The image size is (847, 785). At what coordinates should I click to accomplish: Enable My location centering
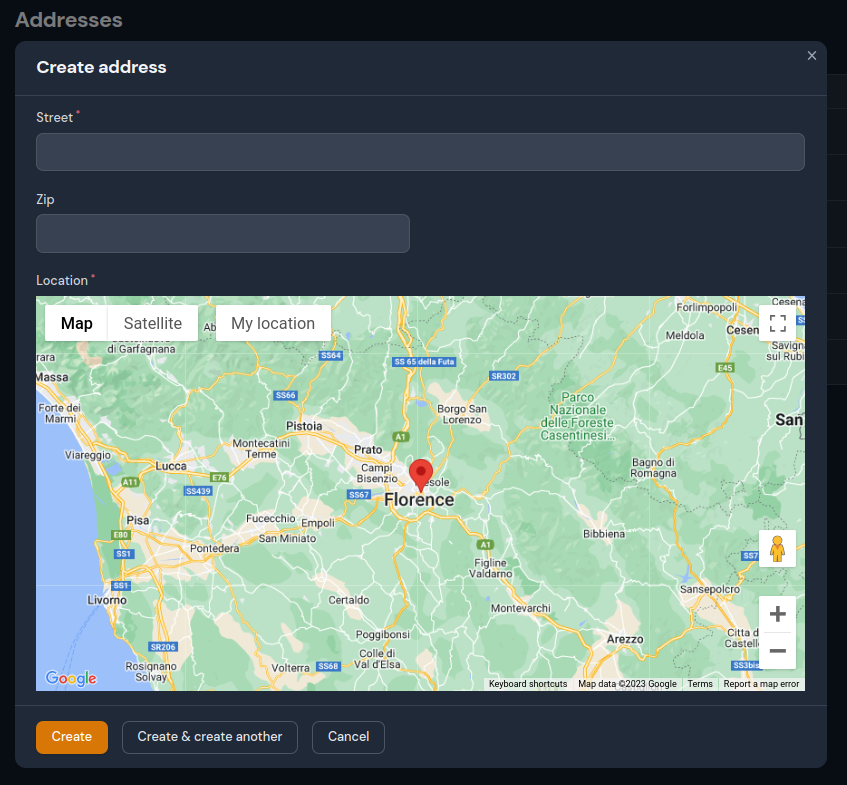(x=272, y=323)
